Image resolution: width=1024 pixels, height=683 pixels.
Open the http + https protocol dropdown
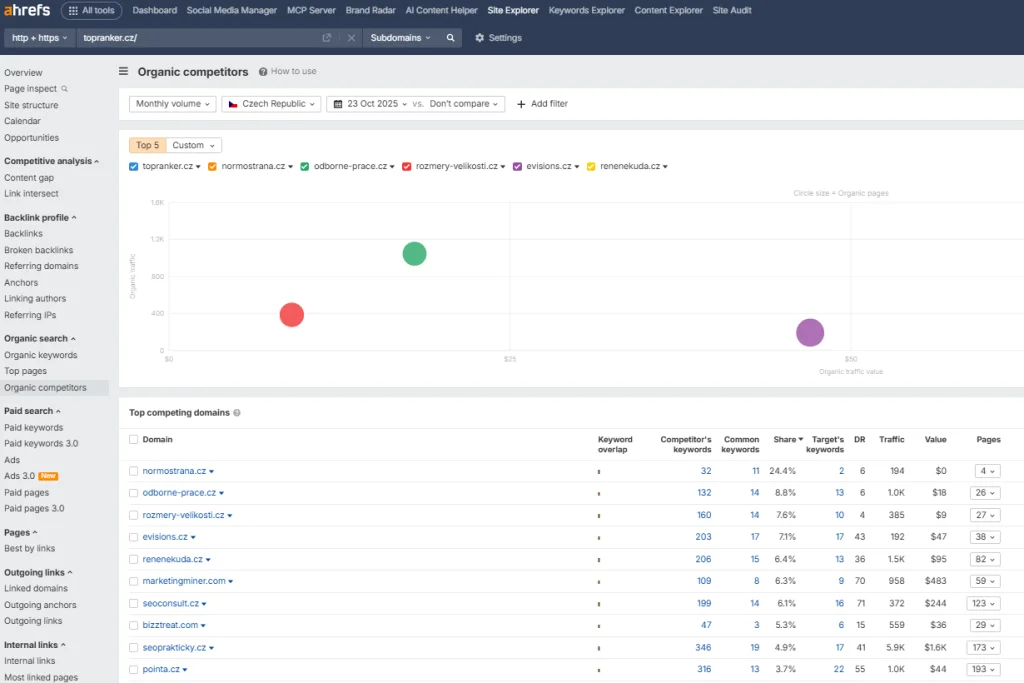[x=39, y=38]
